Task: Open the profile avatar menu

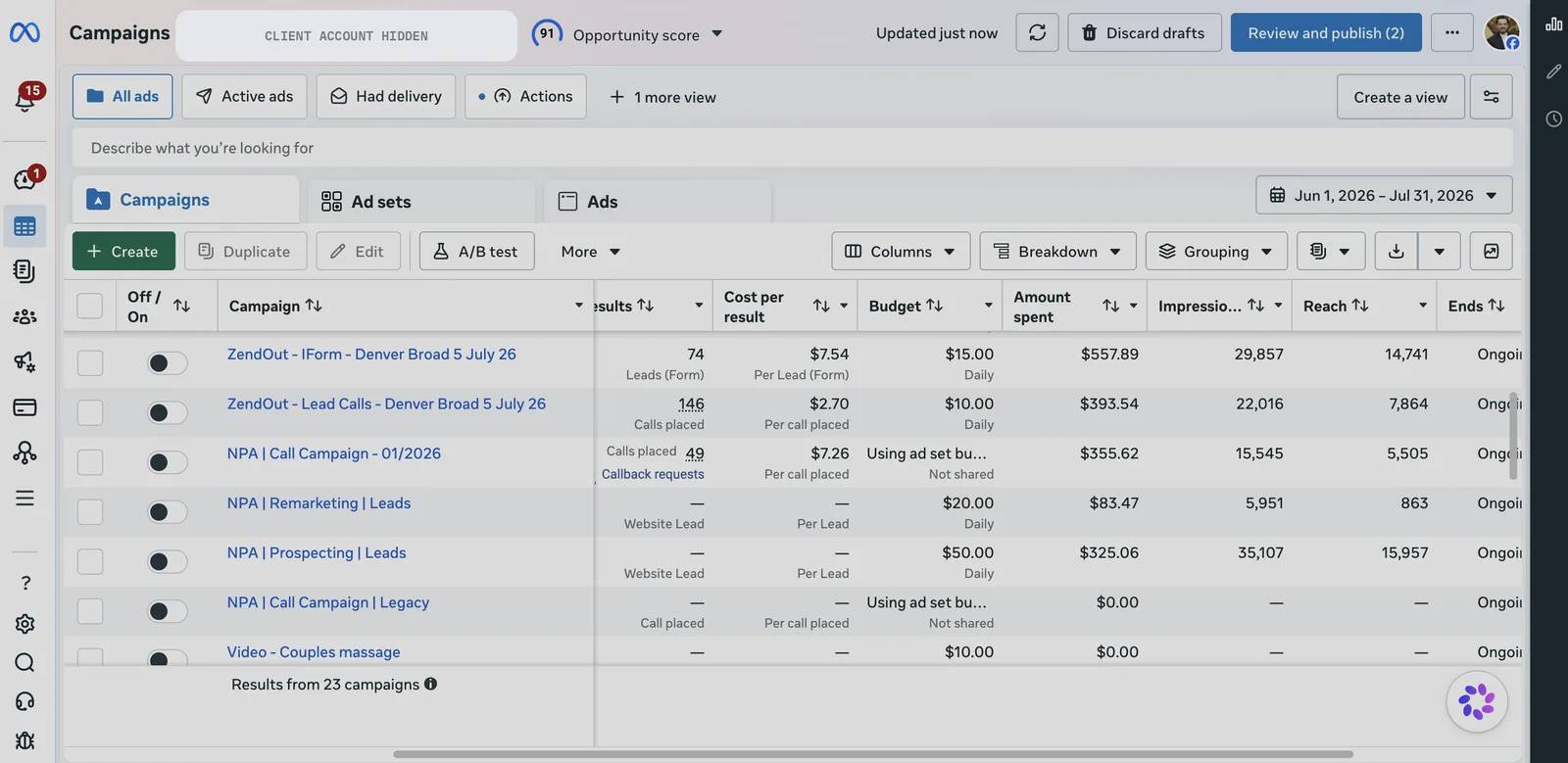Action: pos(1501,32)
